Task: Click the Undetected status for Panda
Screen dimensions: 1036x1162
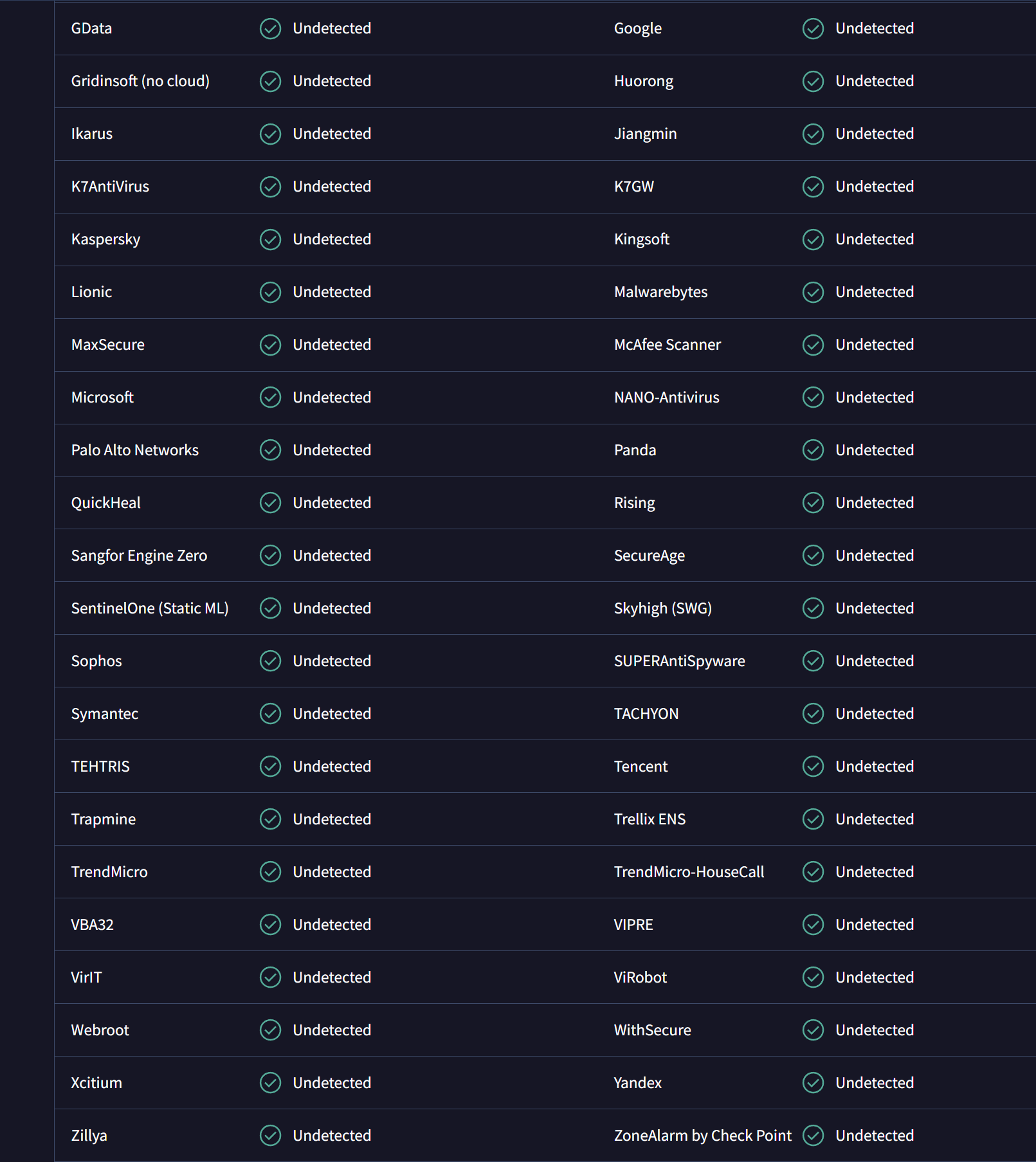Action: click(875, 450)
